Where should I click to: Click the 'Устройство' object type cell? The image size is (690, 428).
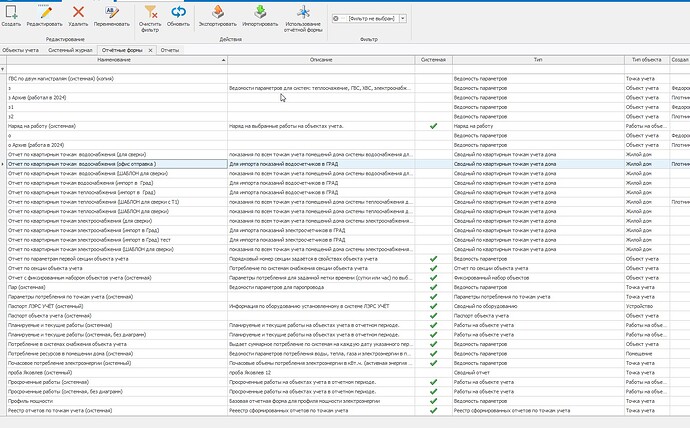pyautogui.click(x=639, y=306)
